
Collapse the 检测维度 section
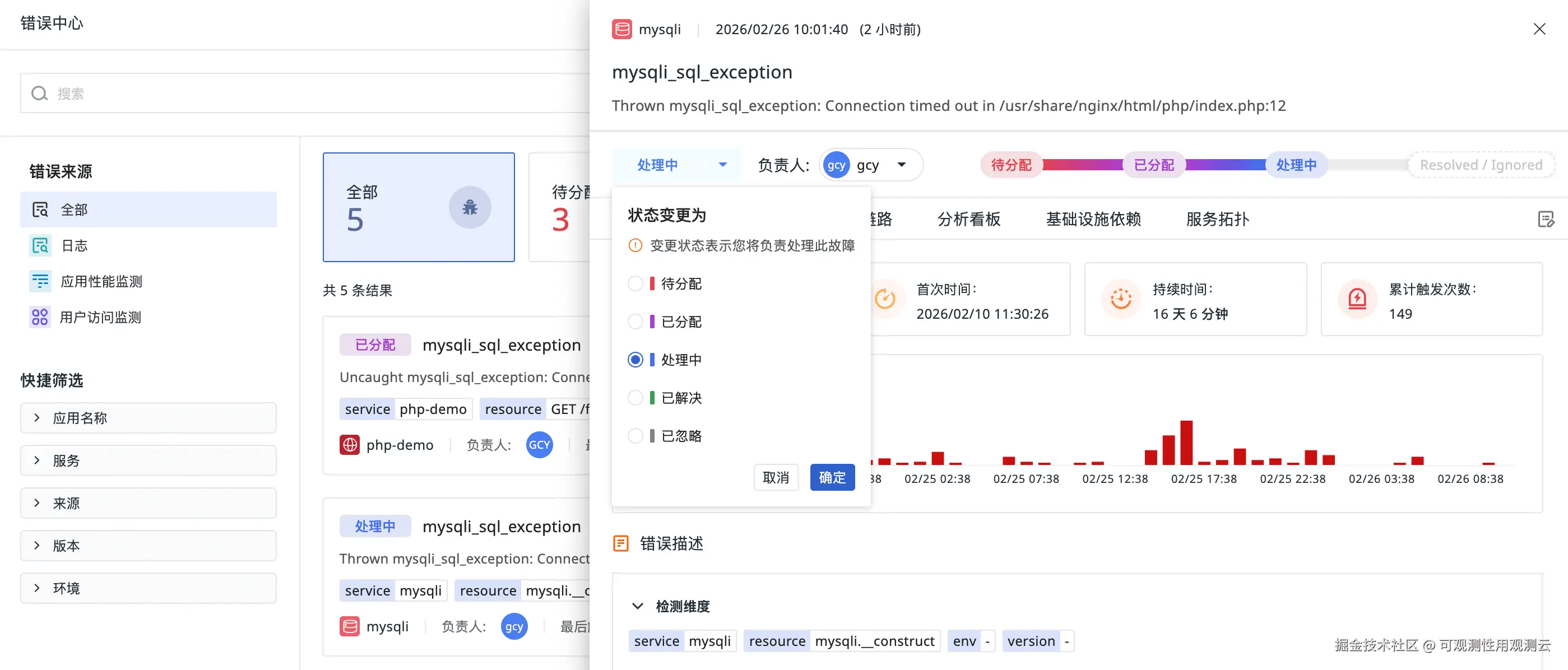pos(637,606)
